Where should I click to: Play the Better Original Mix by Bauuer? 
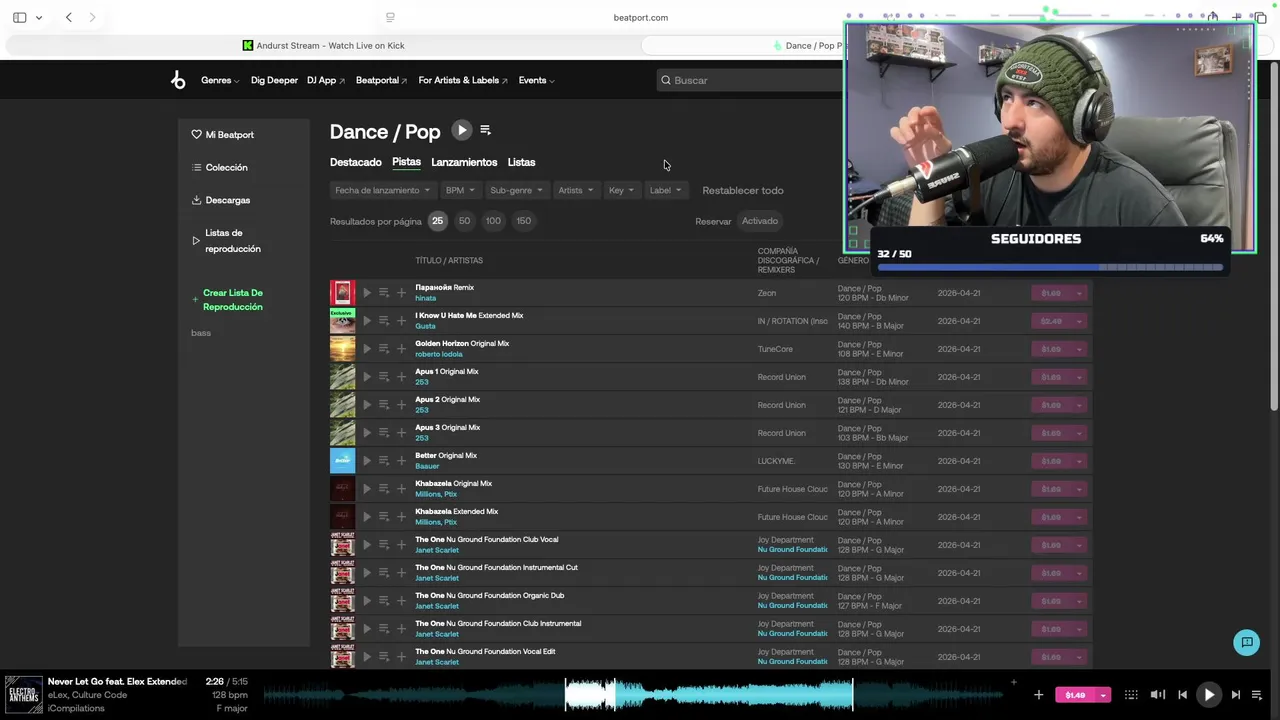366,461
